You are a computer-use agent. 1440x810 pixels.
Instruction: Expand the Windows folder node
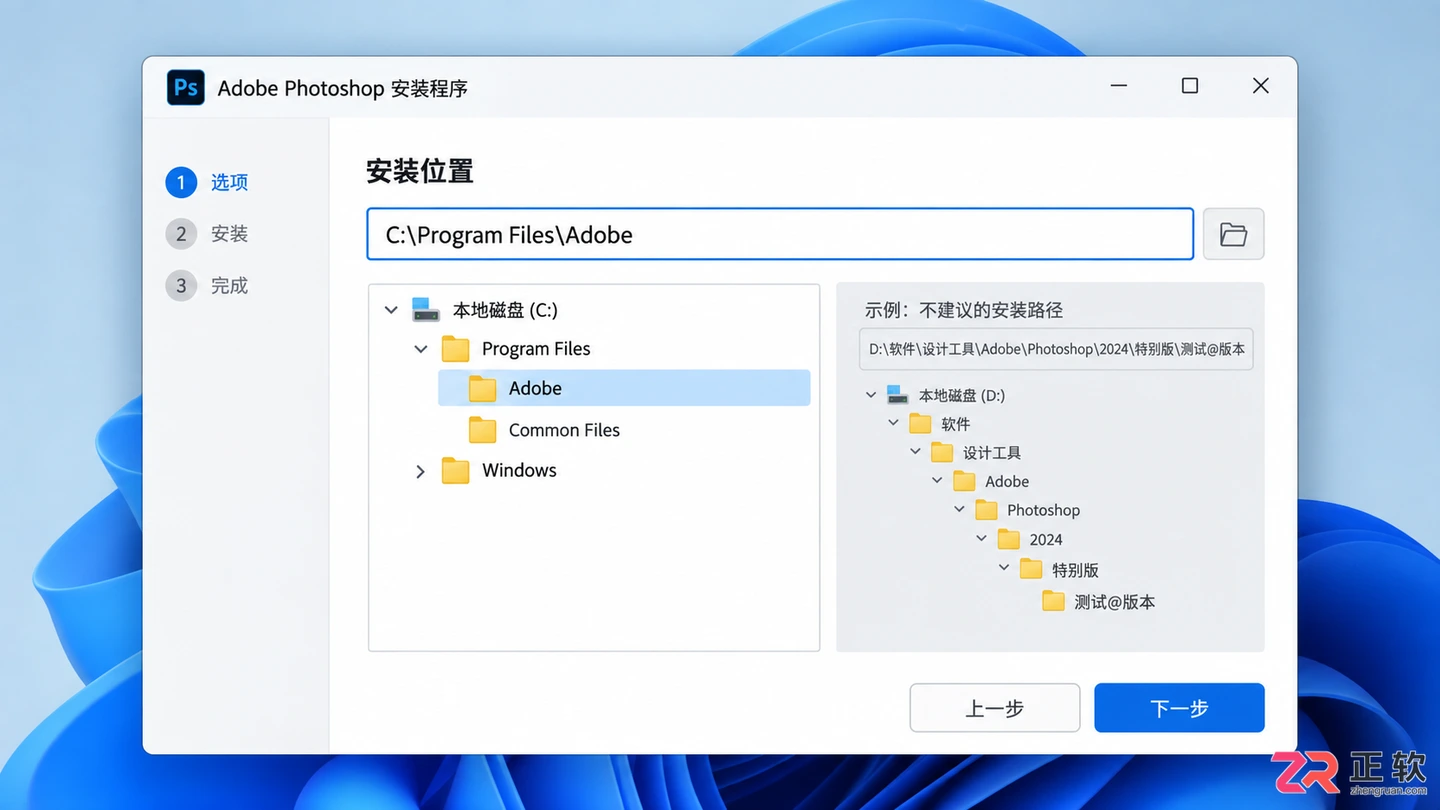[421, 471]
